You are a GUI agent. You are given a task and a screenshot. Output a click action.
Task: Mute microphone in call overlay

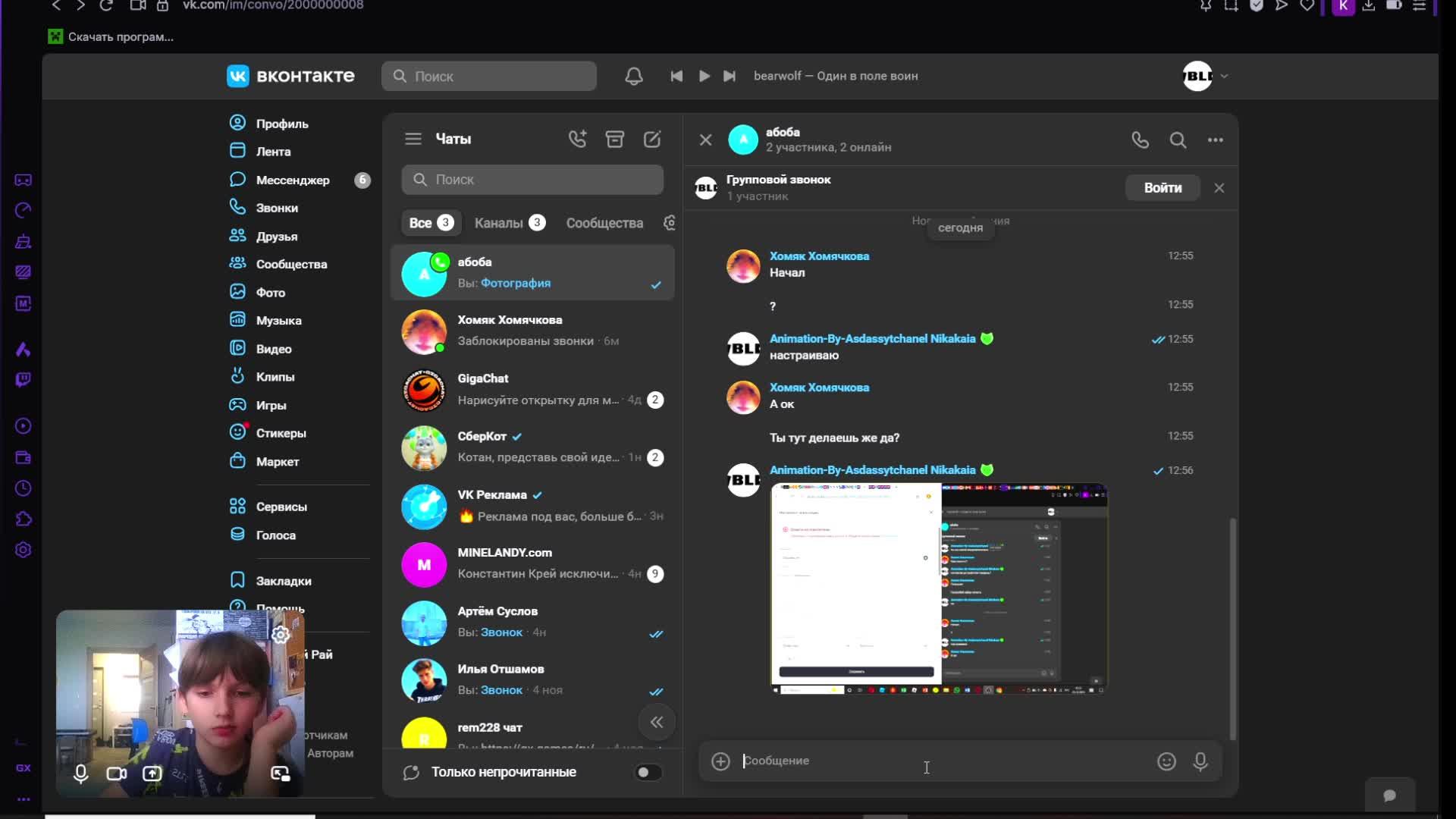click(x=81, y=773)
